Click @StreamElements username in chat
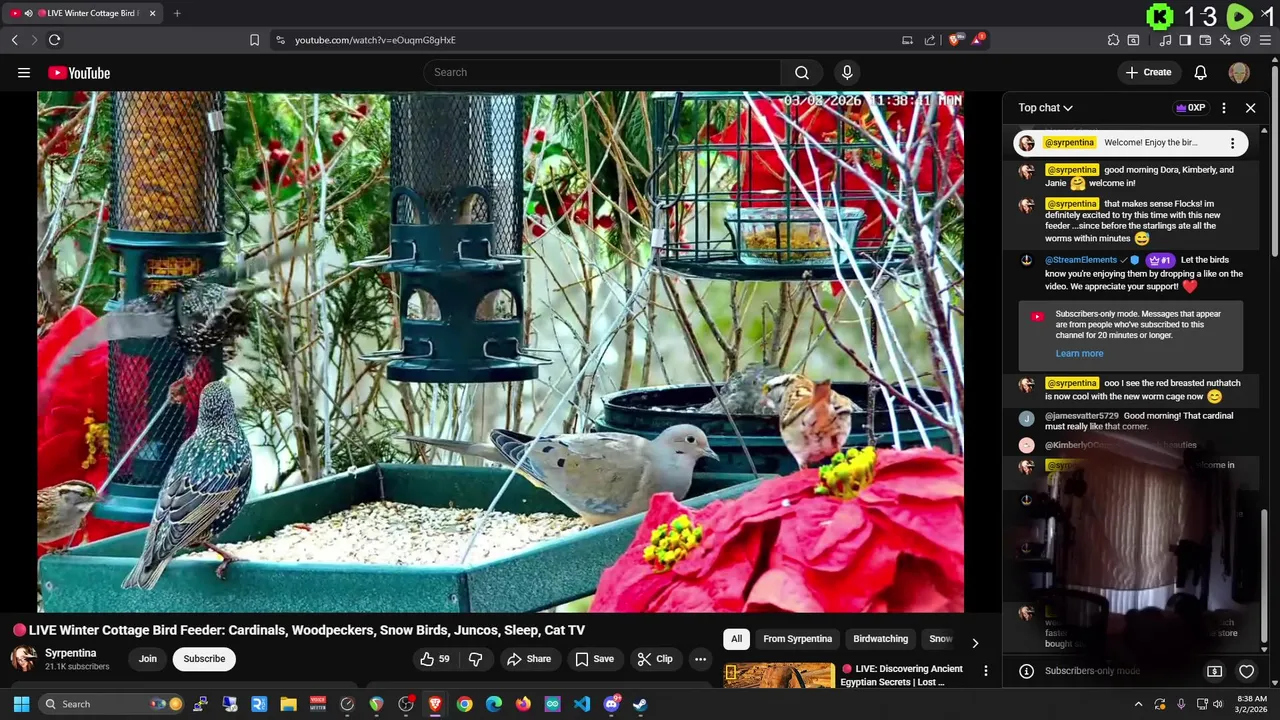Screen dimensions: 1280x720 (1081, 260)
